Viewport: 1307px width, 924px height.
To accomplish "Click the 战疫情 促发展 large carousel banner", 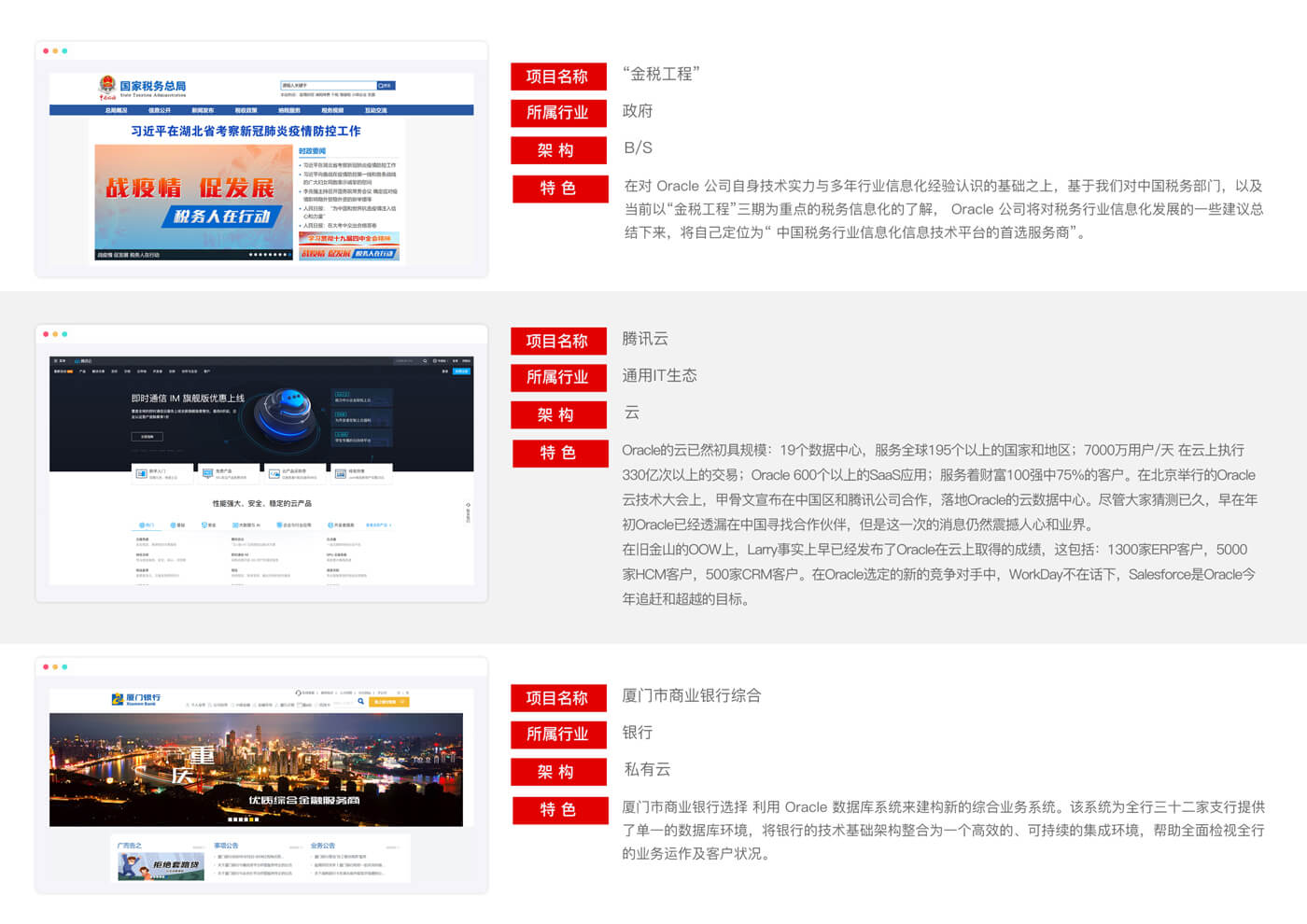I will (x=193, y=202).
